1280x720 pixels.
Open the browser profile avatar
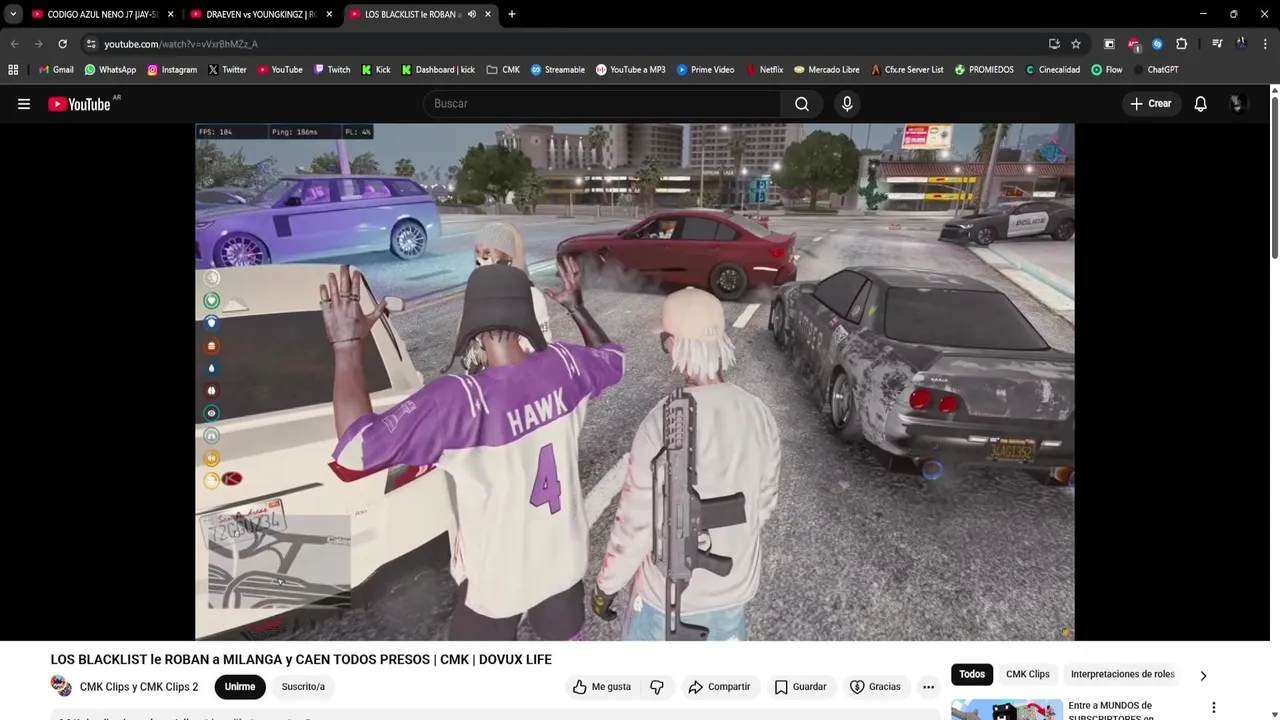click(1241, 44)
